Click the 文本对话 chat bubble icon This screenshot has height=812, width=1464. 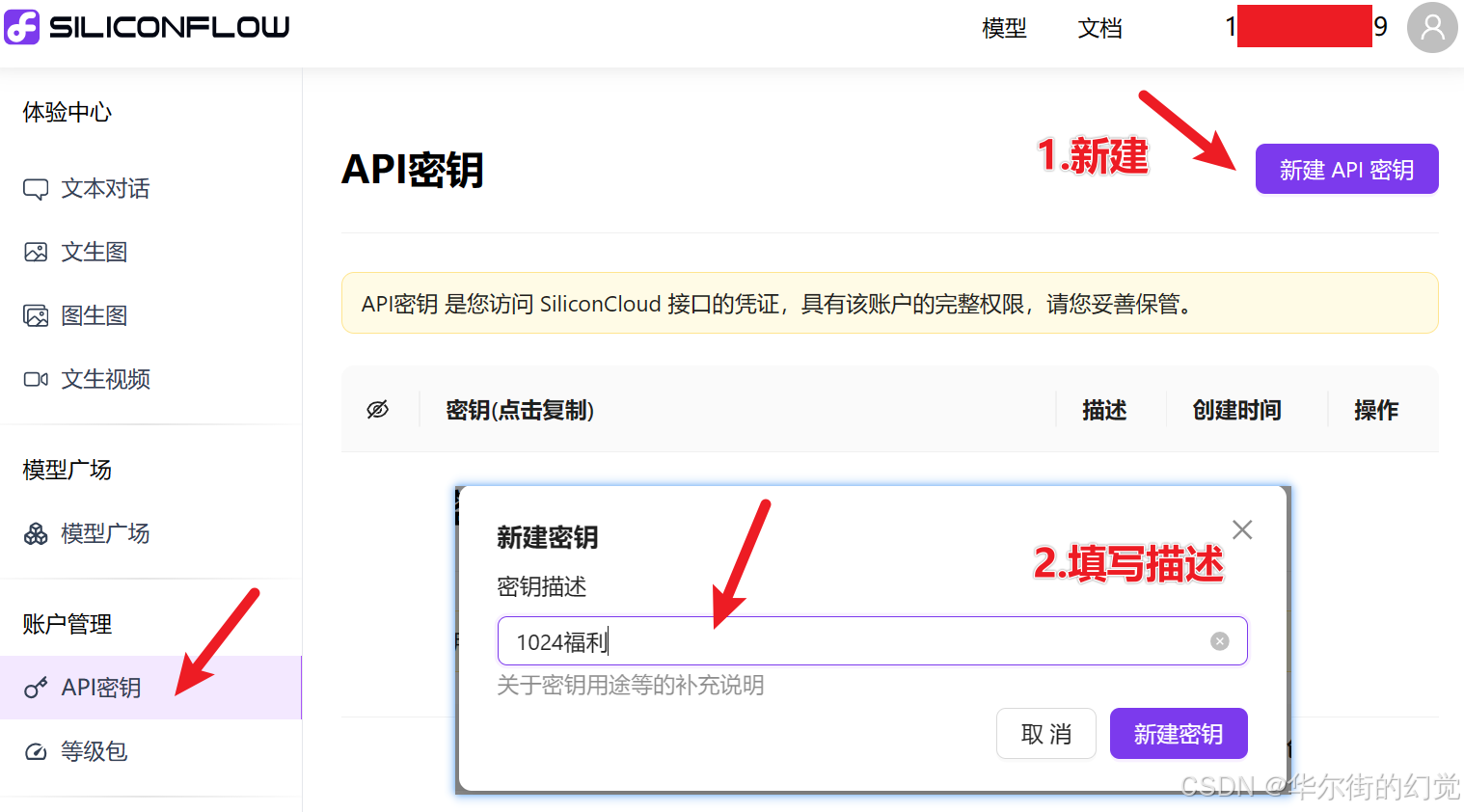tap(36, 189)
